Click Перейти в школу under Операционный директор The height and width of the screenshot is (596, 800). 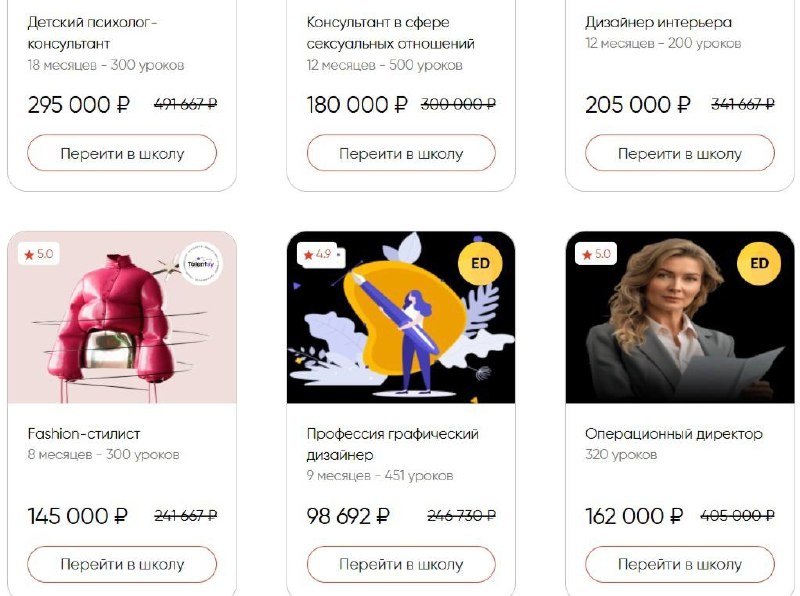[x=680, y=564]
